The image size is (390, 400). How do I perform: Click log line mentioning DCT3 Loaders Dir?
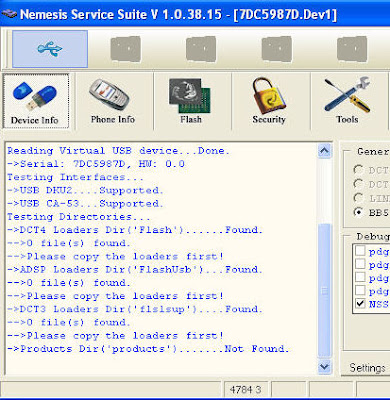135,309
